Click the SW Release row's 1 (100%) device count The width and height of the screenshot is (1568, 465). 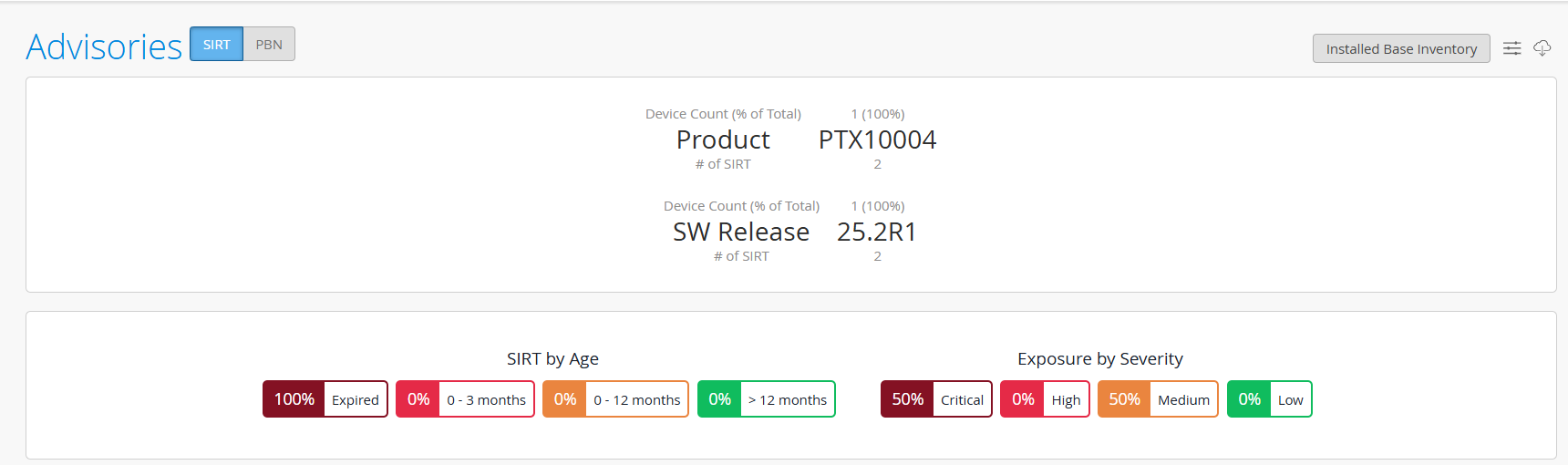[878, 206]
